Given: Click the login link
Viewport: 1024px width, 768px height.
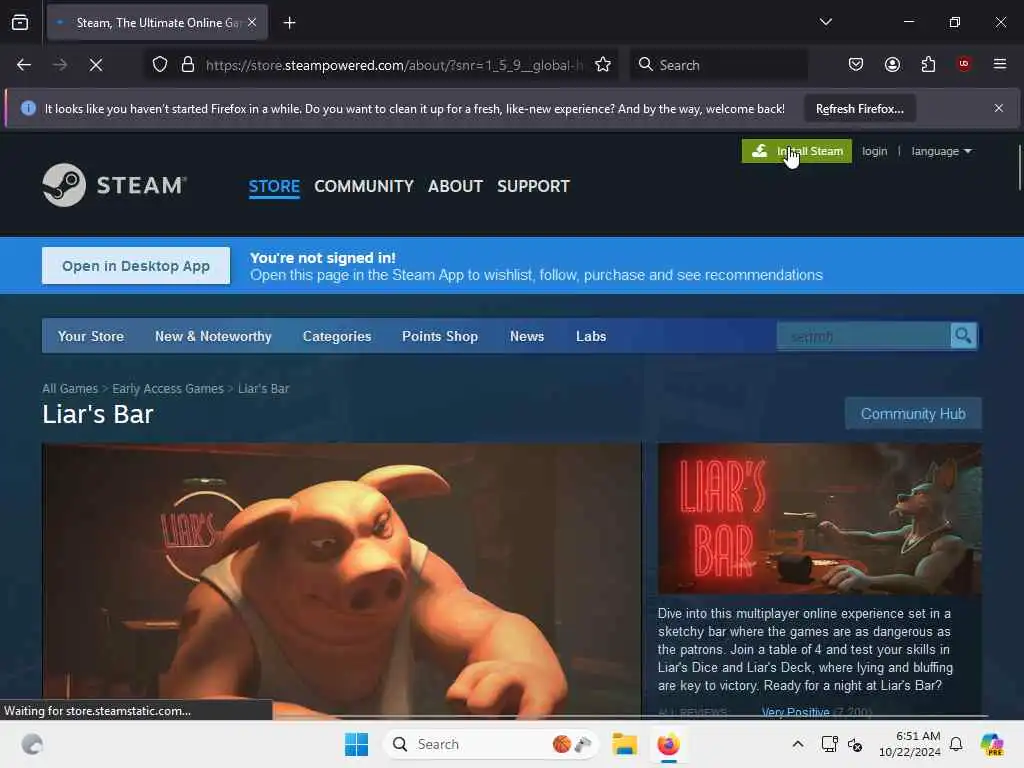Looking at the screenshot, I should (x=874, y=151).
